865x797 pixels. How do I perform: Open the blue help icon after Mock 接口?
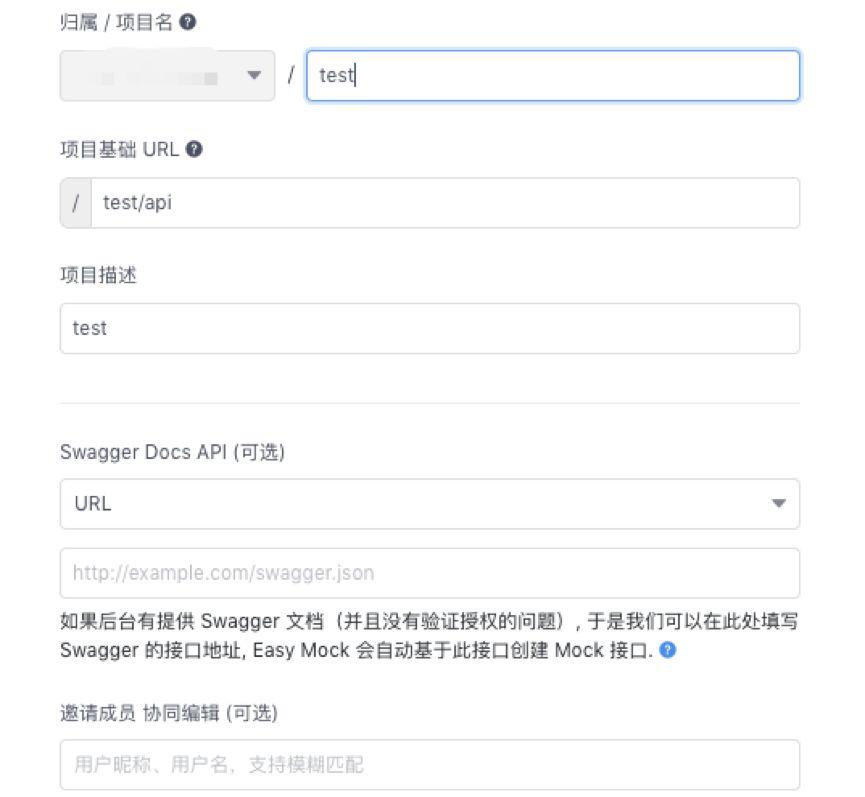pyautogui.click(x=668, y=650)
